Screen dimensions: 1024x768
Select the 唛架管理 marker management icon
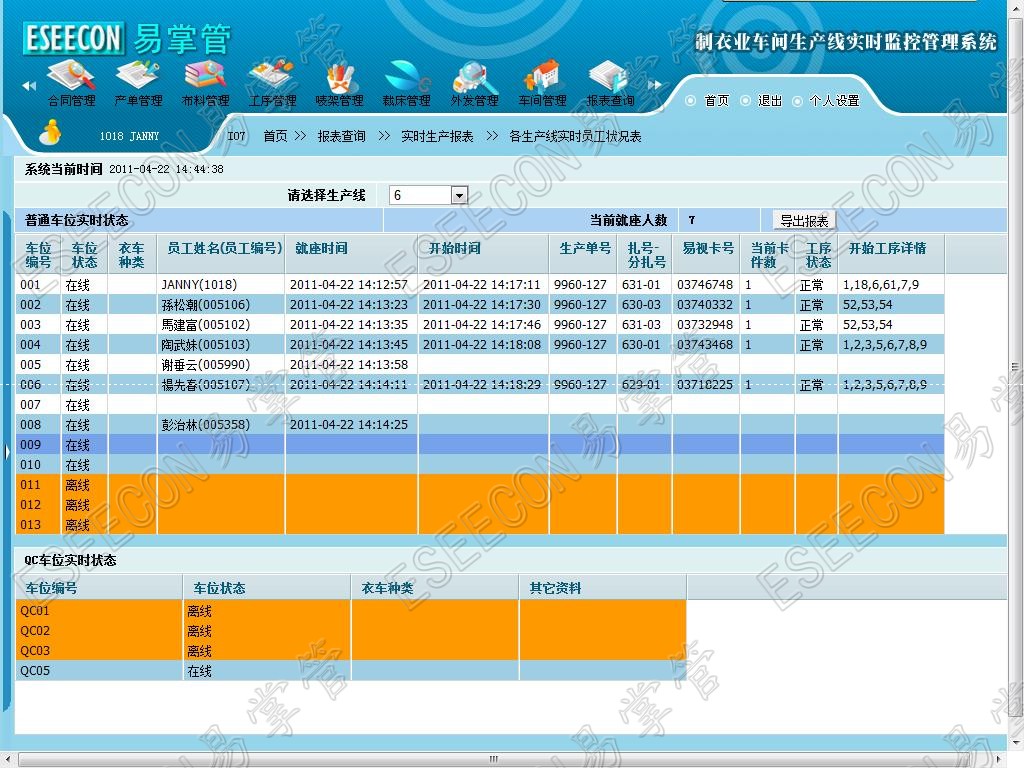pos(339,82)
